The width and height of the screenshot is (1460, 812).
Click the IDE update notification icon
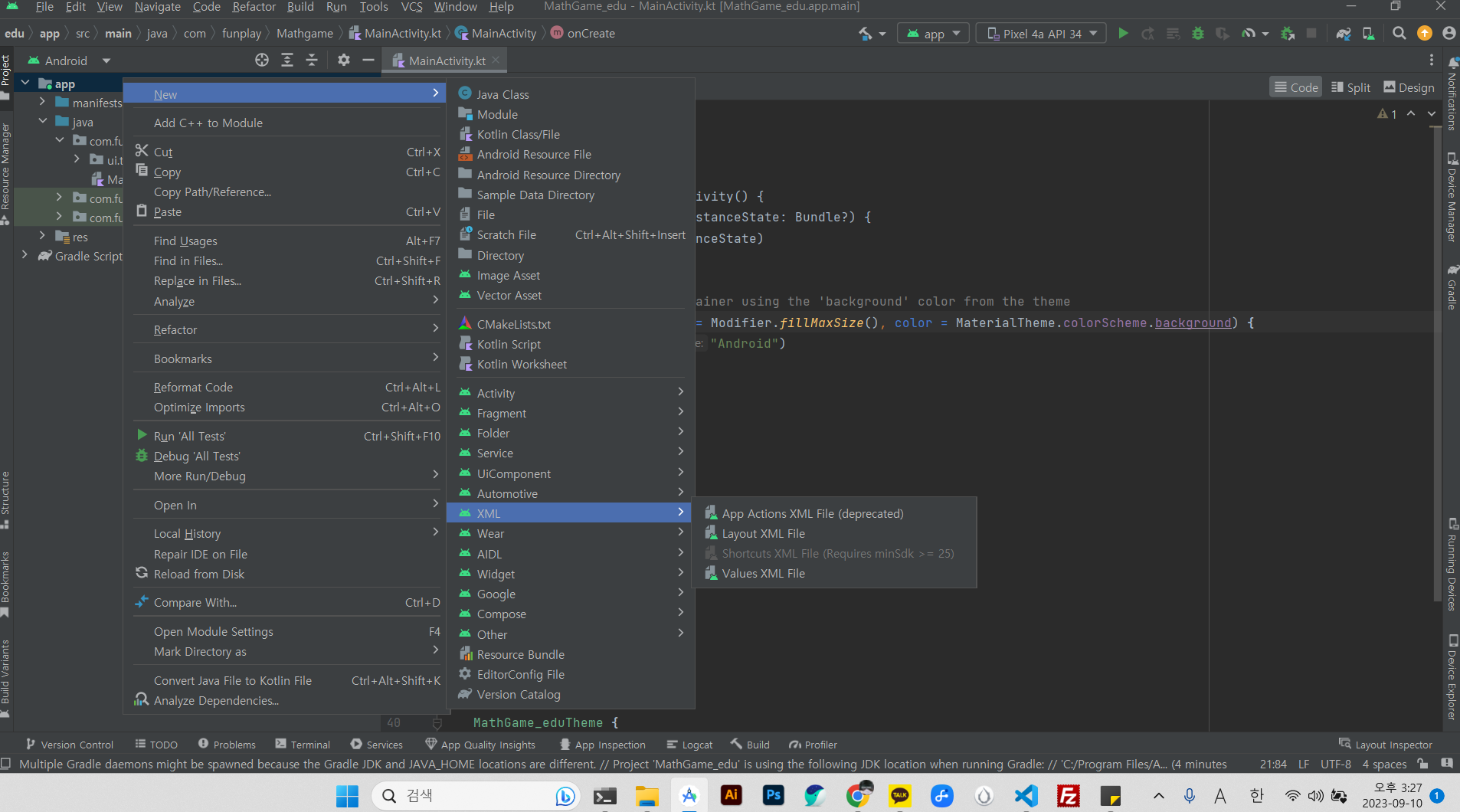point(1425,33)
